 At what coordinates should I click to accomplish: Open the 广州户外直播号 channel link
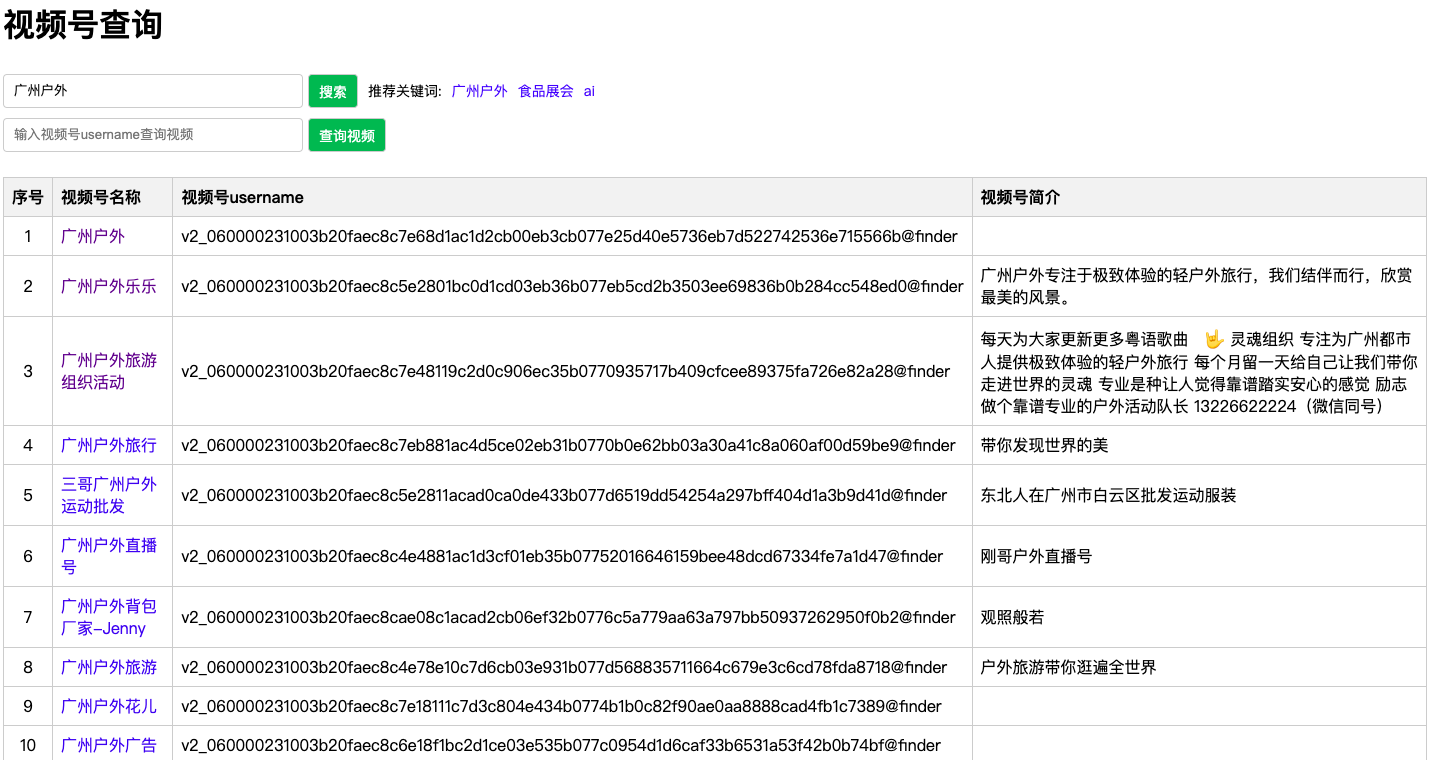[109, 556]
